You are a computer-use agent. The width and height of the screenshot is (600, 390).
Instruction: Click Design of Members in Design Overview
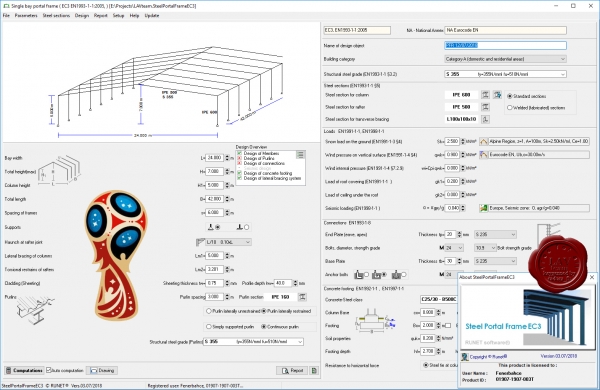[x=261, y=153]
